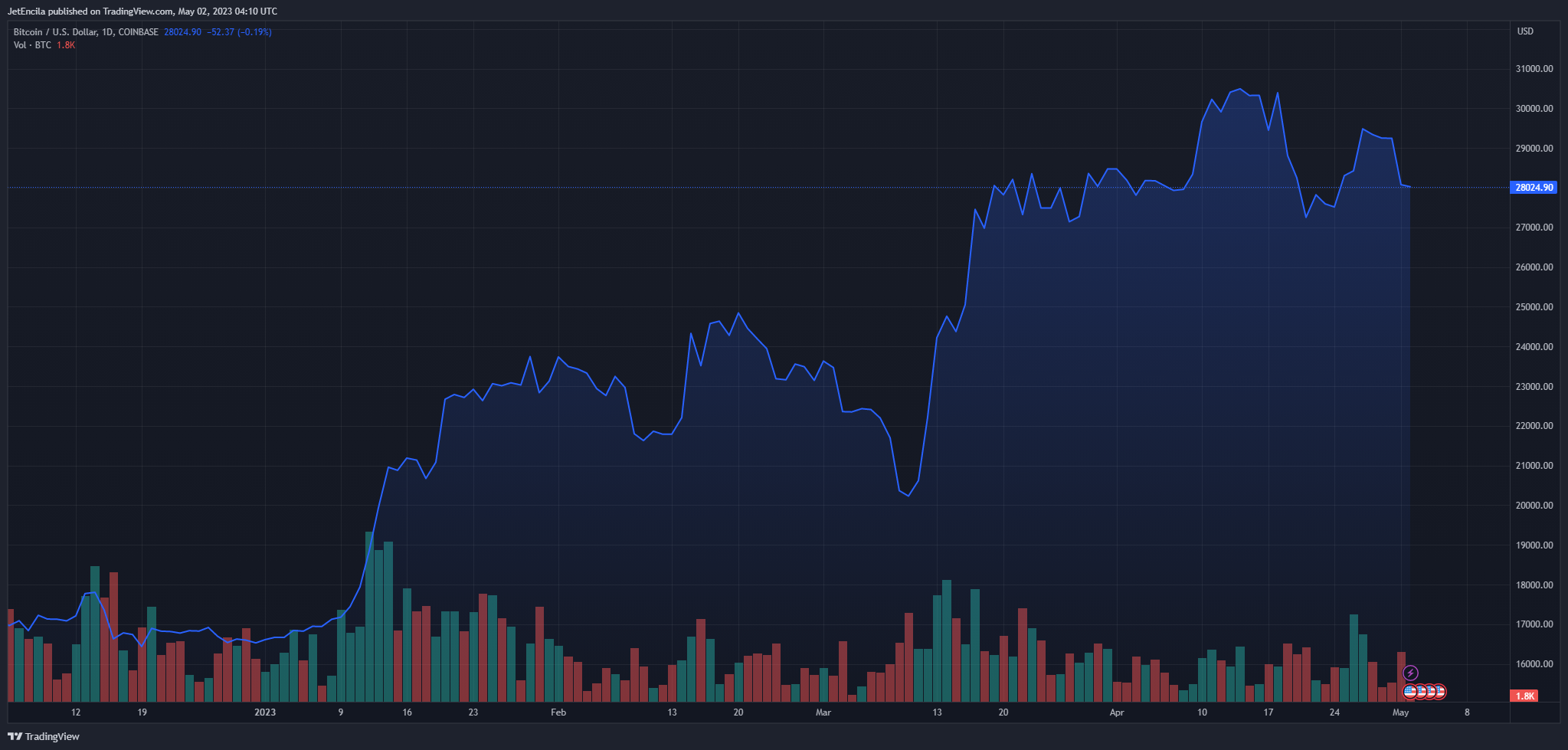This screenshot has width=1568, height=750.
Task: Click the 23 date label on time axis
Action: coord(473,712)
